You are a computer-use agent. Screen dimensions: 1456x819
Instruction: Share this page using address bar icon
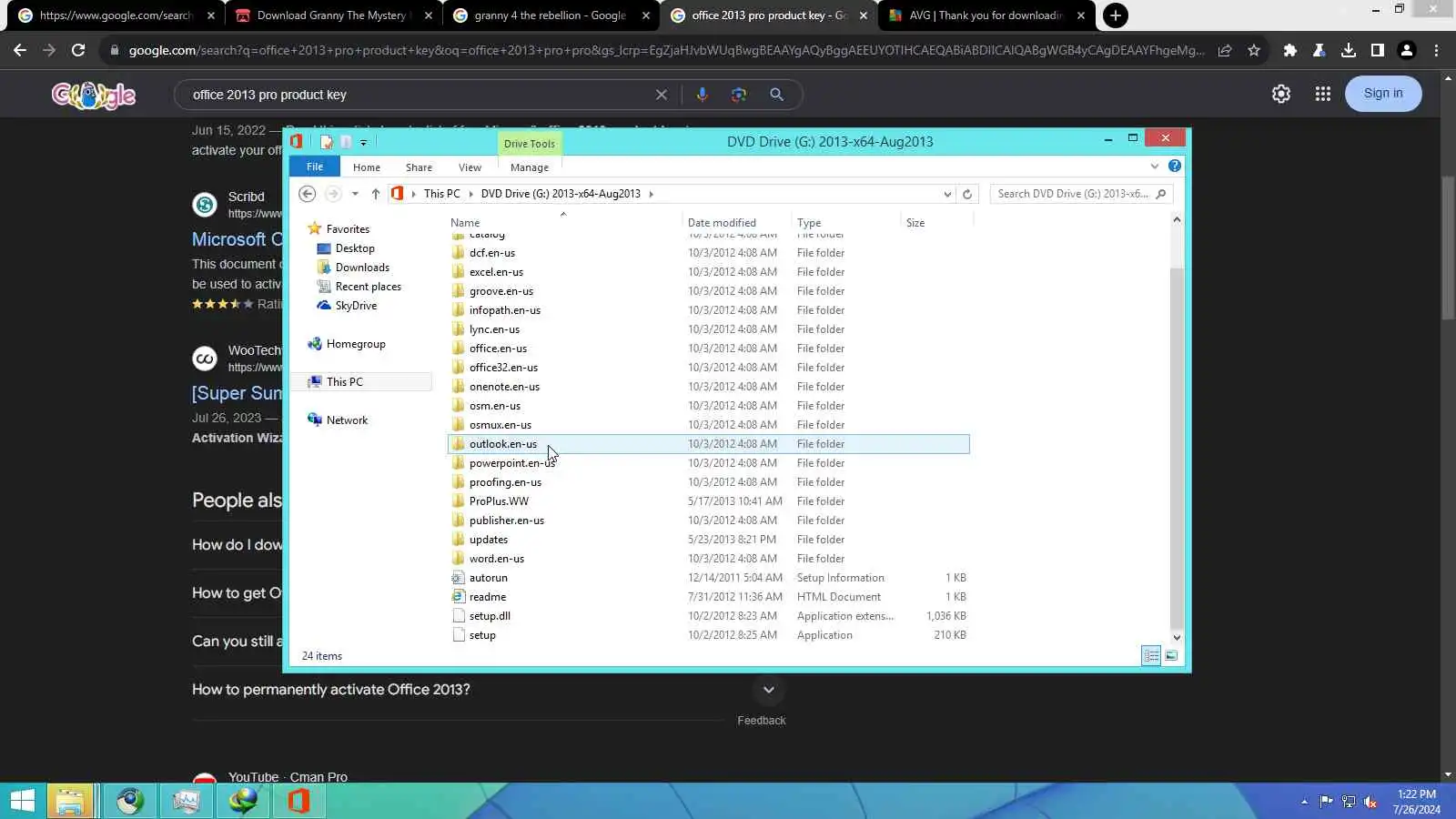tap(1225, 50)
